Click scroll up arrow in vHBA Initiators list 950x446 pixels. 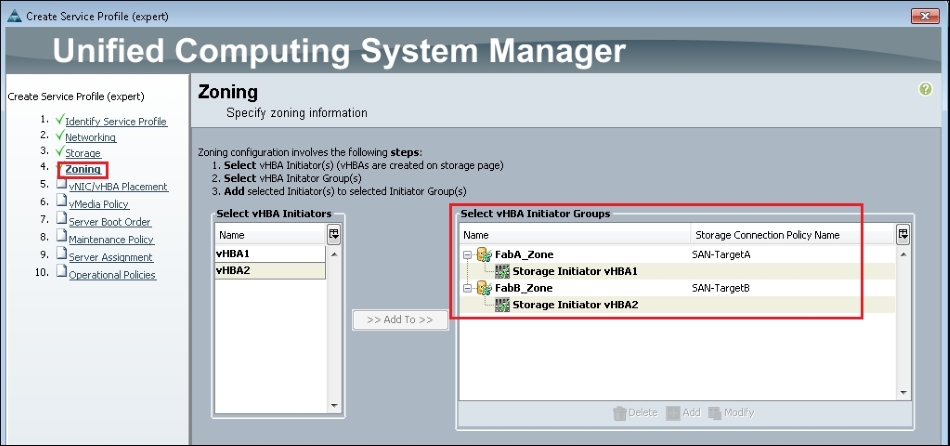tap(334, 253)
